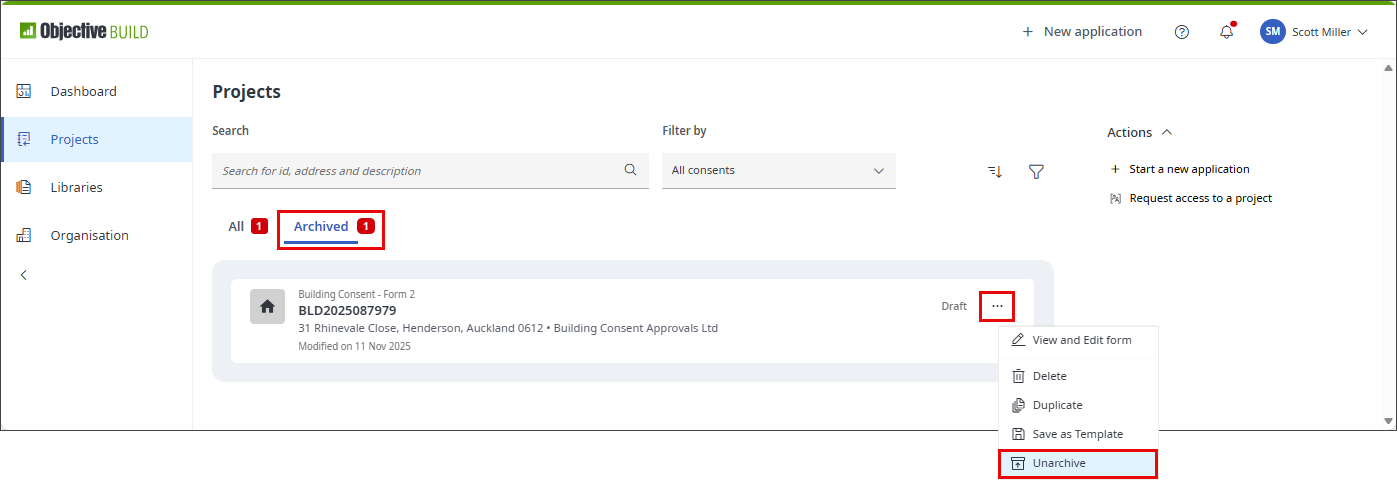Click the filter funnel icon
This screenshot has height=480, width=1397.
tap(1036, 172)
